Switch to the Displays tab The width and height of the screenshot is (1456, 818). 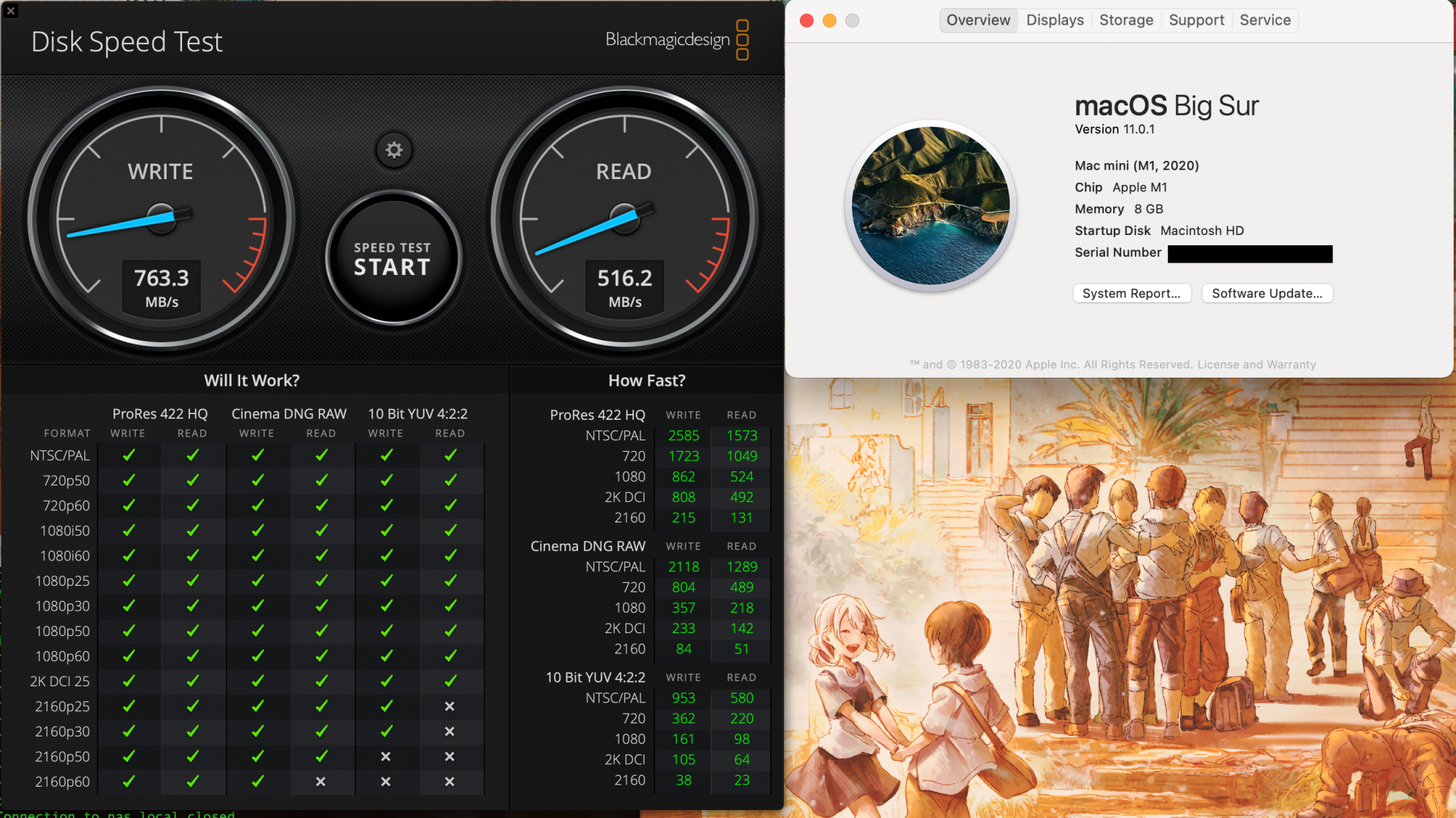coord(1054,20)
